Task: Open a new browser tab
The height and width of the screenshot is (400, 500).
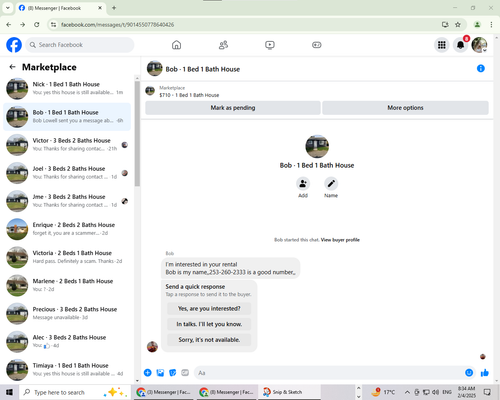Action: [114, 8]
